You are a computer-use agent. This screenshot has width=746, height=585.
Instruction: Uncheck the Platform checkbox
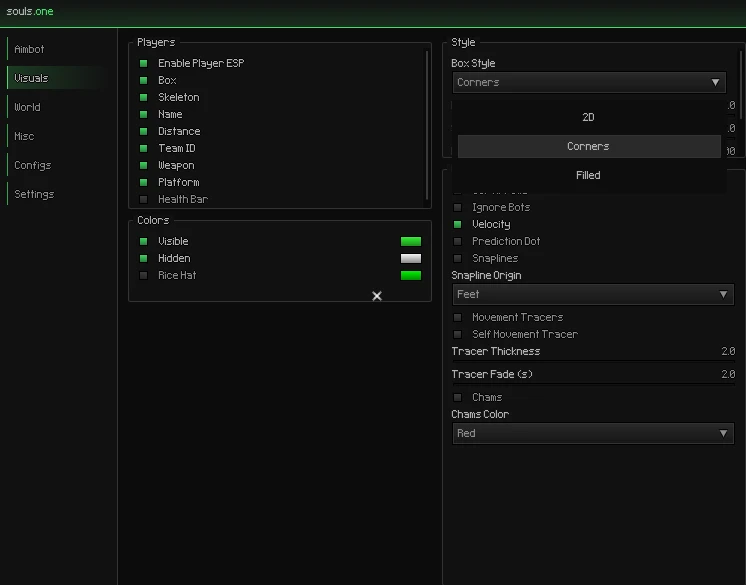(143, 182)
